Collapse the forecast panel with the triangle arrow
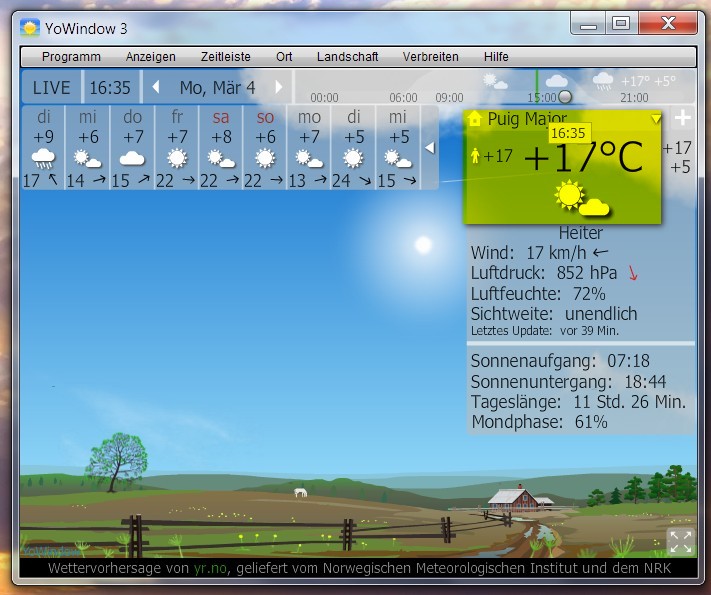711x595 pixels. [430, 148]
